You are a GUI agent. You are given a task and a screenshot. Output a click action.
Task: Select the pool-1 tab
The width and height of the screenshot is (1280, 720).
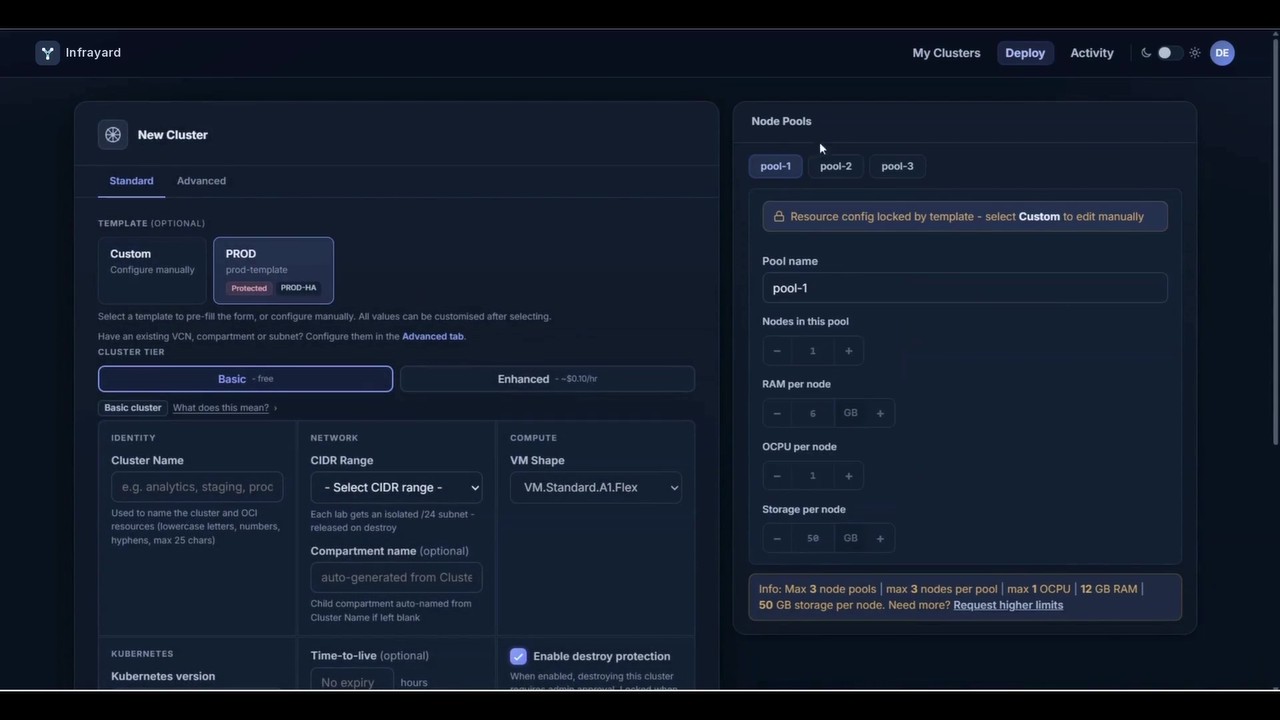(775, 166)
